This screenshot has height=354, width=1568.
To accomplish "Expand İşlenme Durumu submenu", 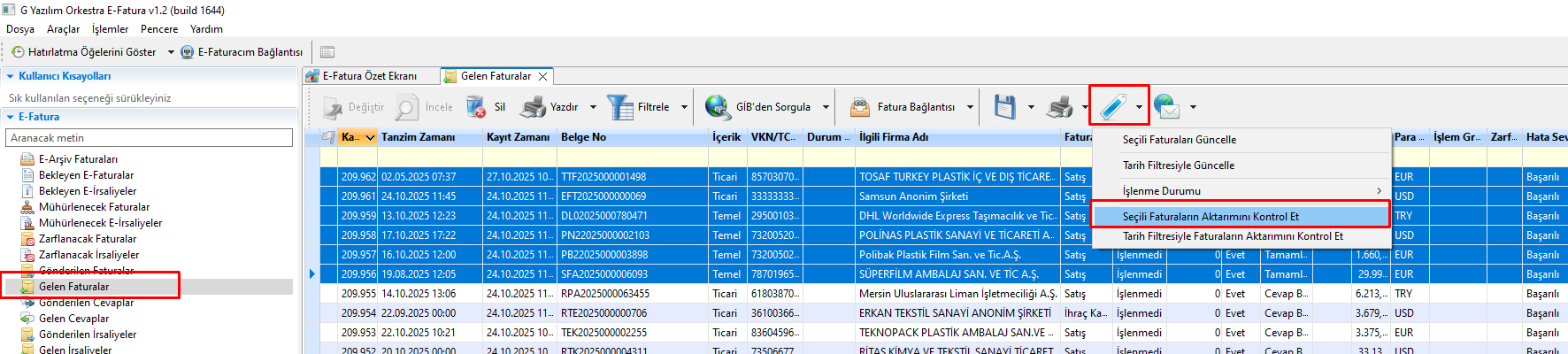I will (1378, 191).
